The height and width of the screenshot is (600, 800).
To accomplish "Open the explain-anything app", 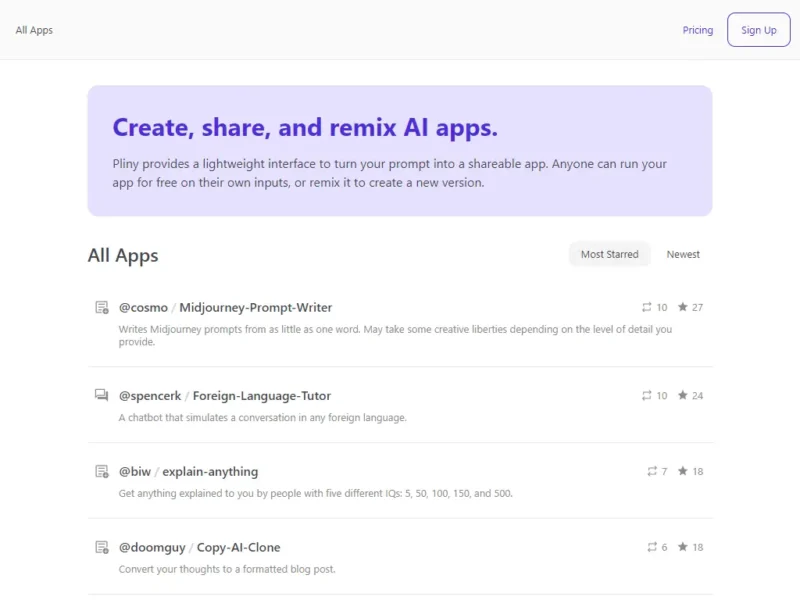I will pyautogui.click(x=210, y=471).
